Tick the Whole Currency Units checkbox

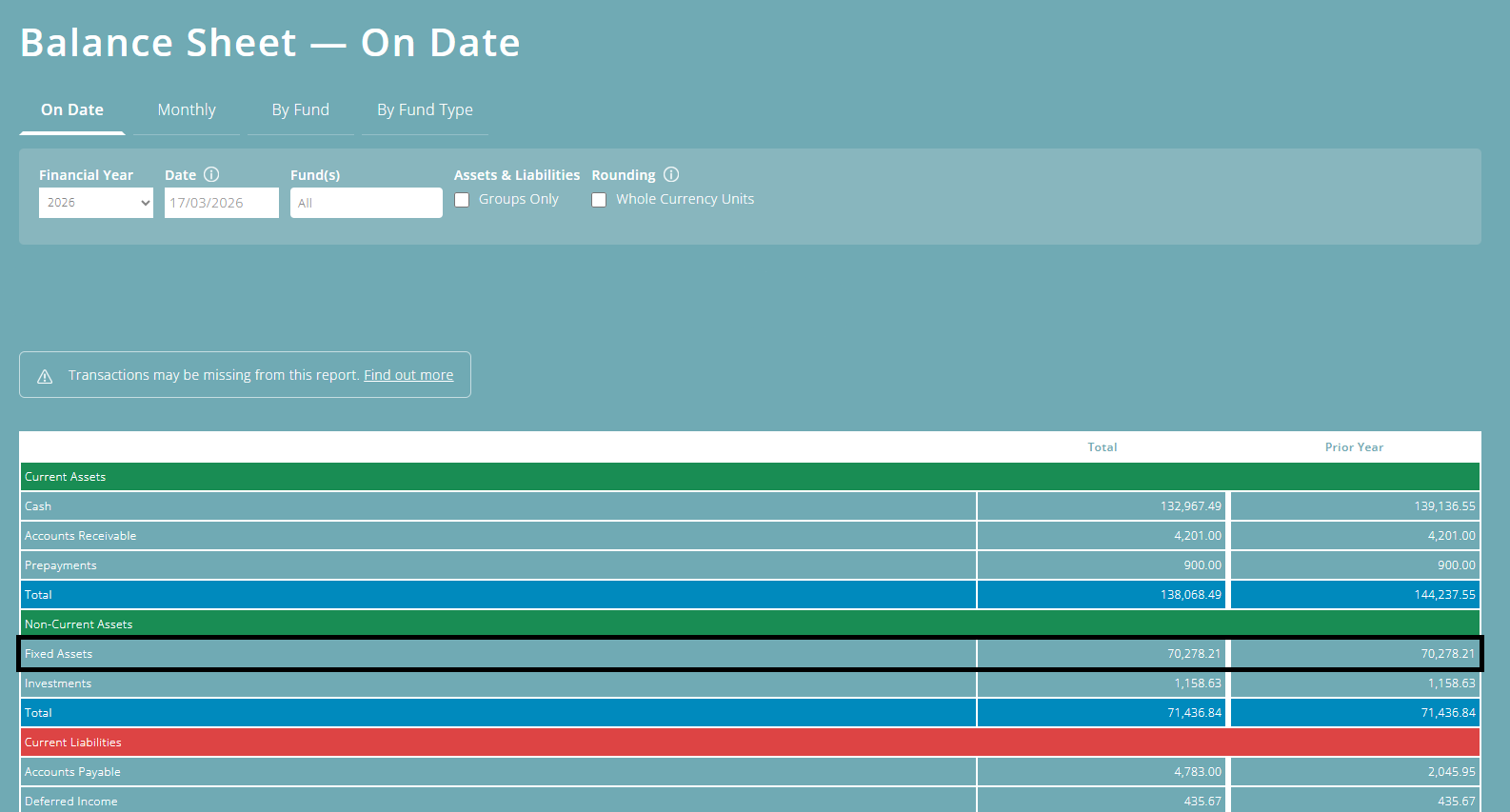[x=599, y=200]
